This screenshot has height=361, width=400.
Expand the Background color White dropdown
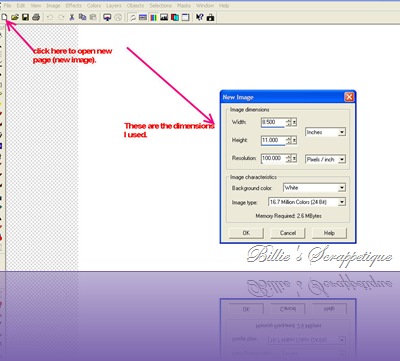click(342, 188)
